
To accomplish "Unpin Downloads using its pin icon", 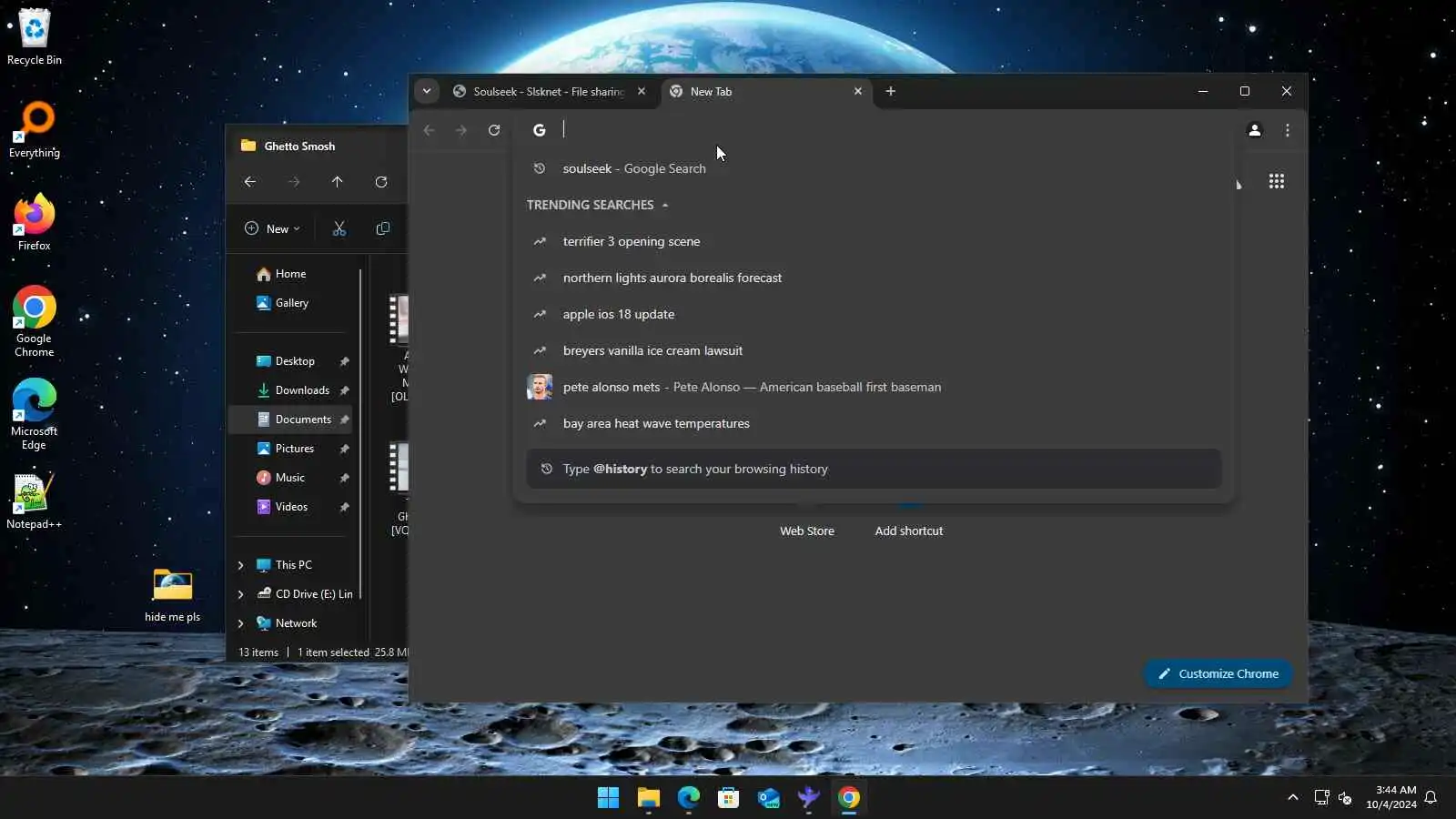I will [x=345, y=390].
